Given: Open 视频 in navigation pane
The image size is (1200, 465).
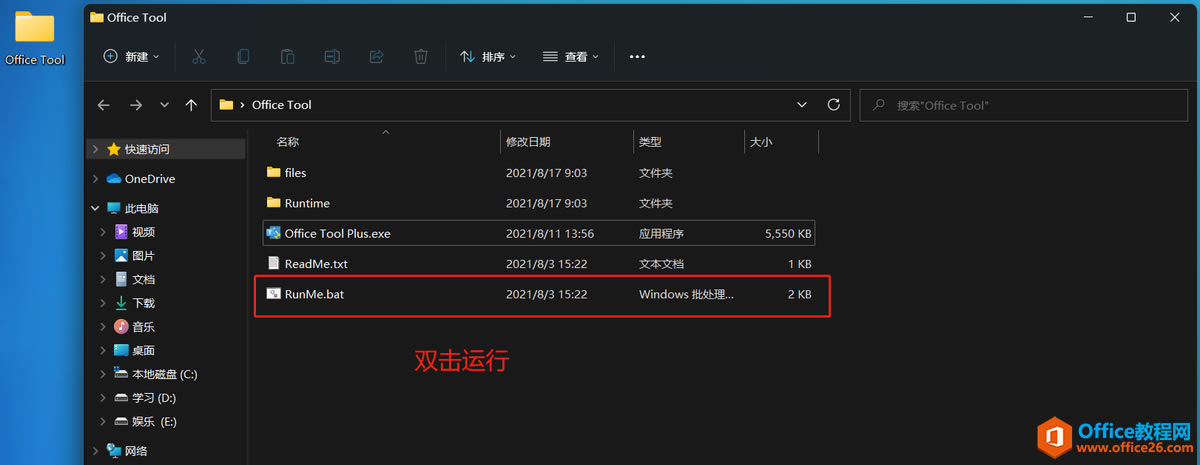Looking at the screenshot, I should pos(143,232).
